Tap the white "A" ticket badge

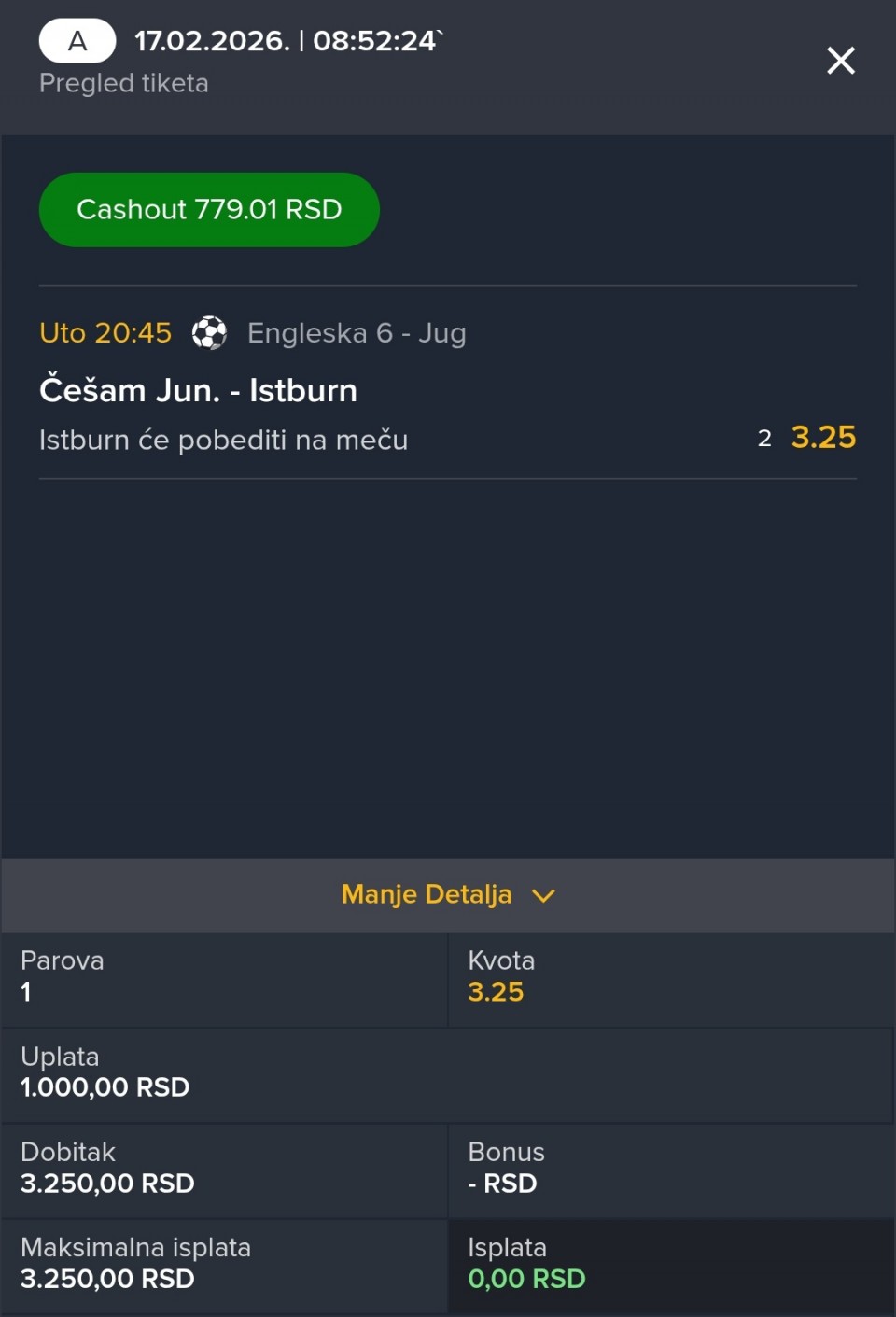coord(77,41)
